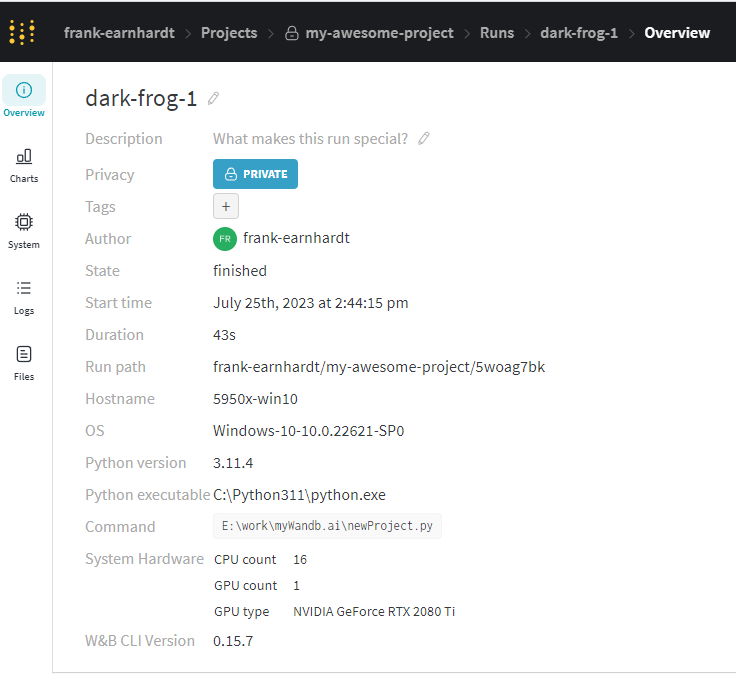The image size is (736, 674).
Task: Go to Projects breadcrumb
Action: [x=229, y=33]
